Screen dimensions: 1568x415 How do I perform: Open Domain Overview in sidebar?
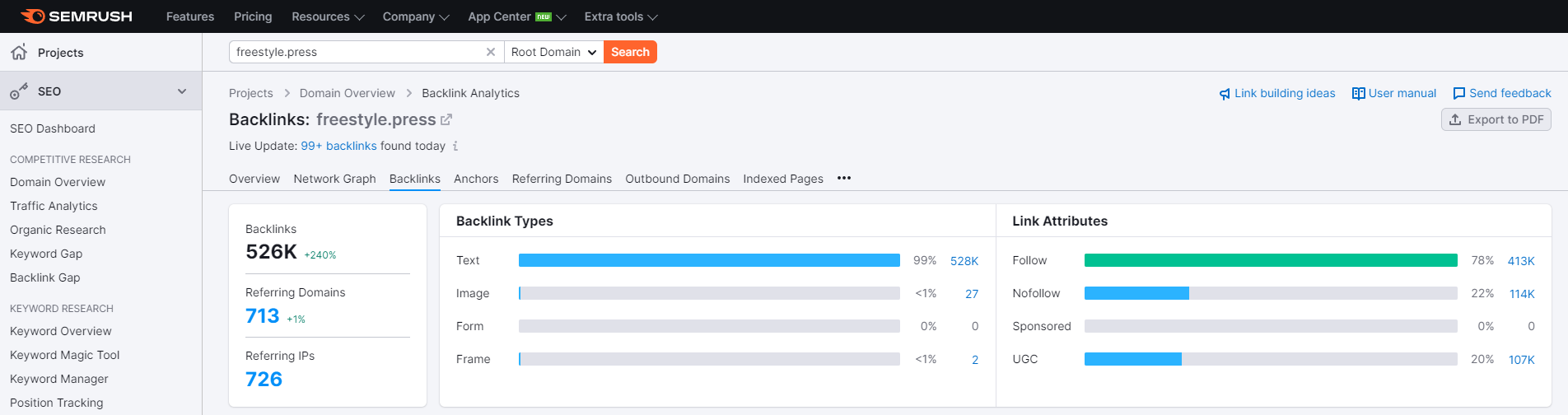[58, 182]
